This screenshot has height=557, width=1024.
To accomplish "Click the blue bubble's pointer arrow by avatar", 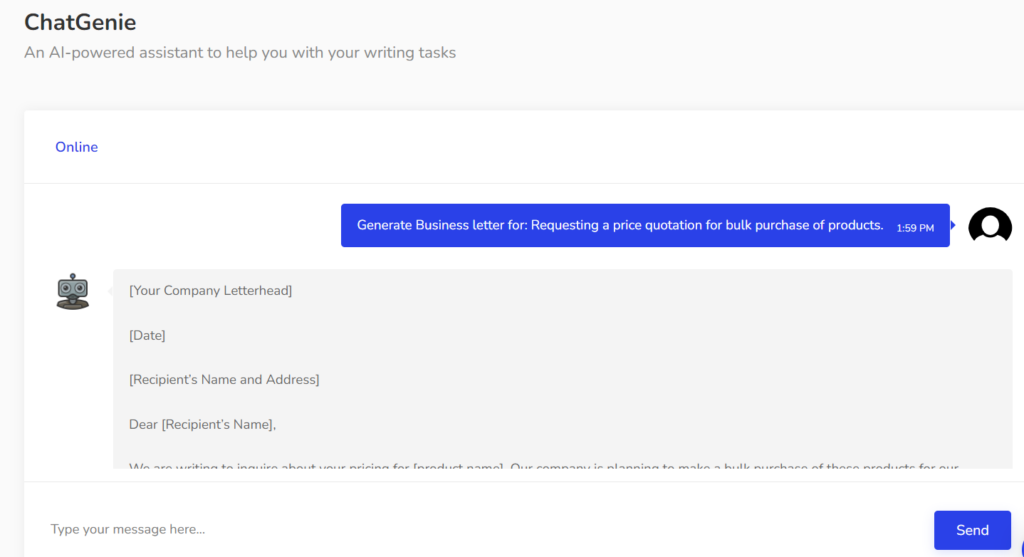I will (953, 225).
